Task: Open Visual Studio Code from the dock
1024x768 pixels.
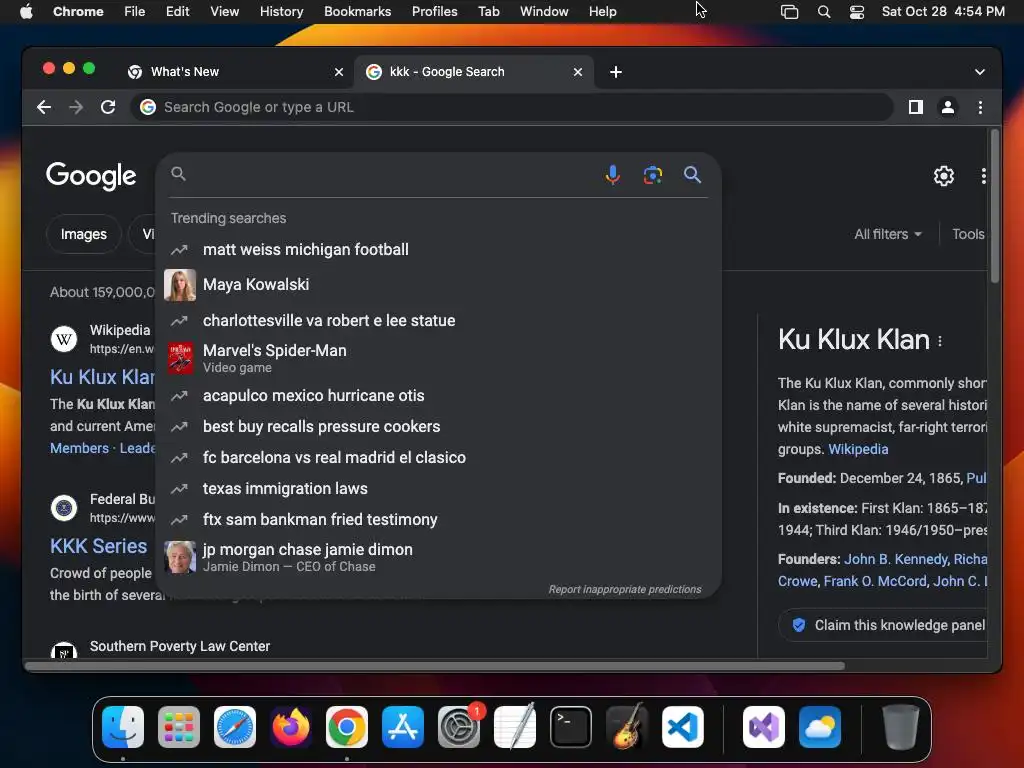Action: point(682,727)
